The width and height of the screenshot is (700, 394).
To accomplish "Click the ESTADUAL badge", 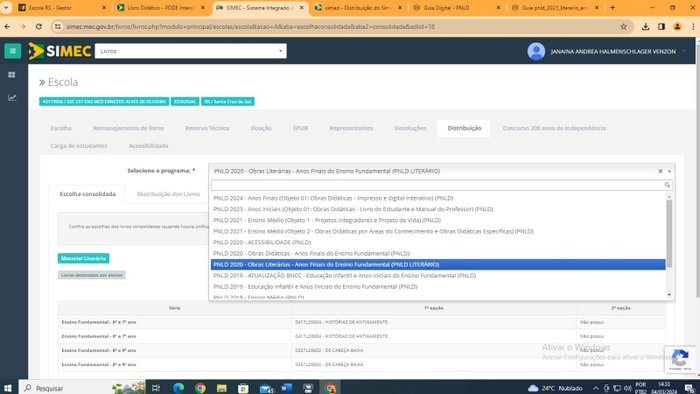I will tap(185, 101).
